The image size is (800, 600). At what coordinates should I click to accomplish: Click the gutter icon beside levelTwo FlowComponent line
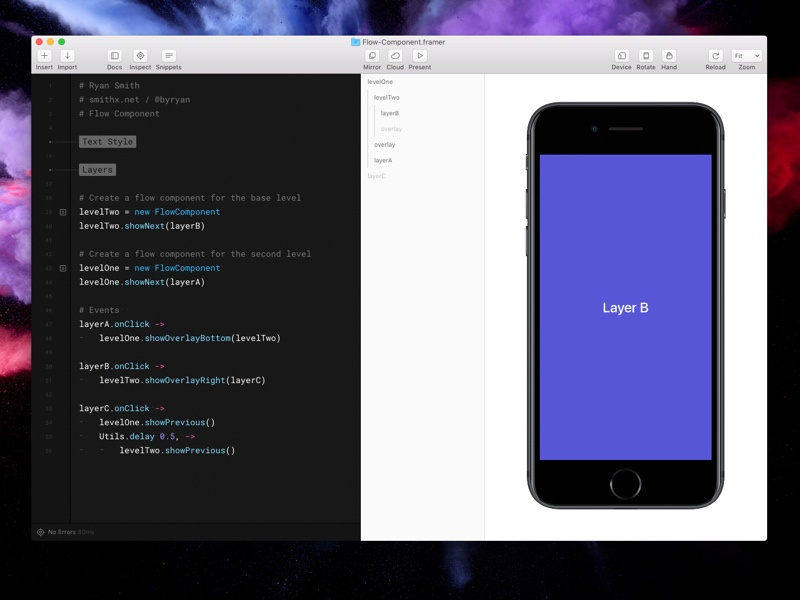(x=63, y=212)
